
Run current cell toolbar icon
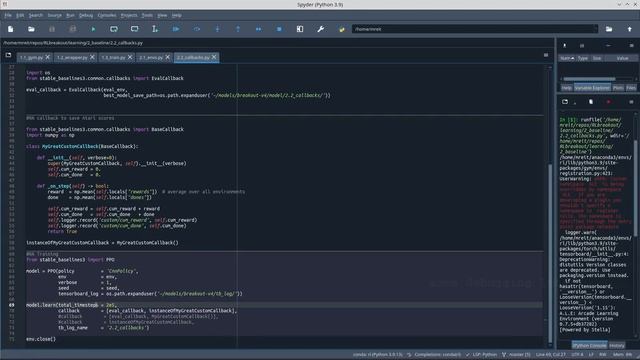[x=114, y=29]
